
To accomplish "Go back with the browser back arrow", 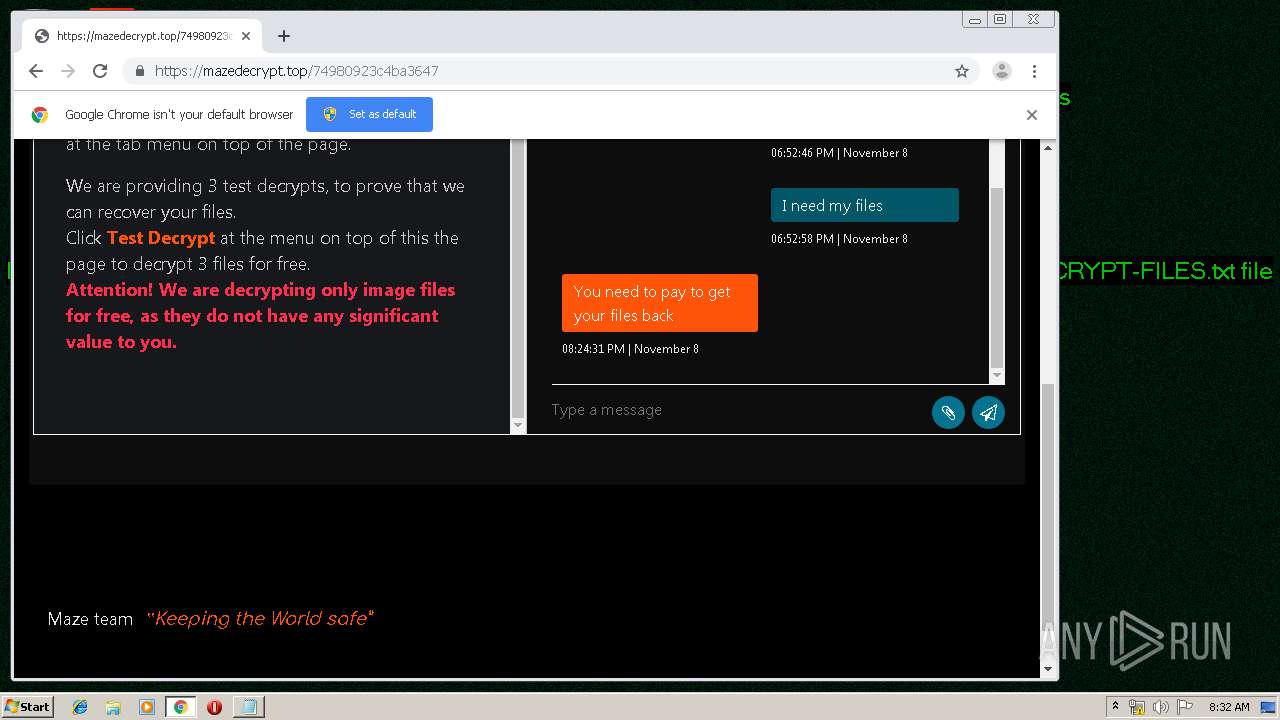I will point(36,71).
